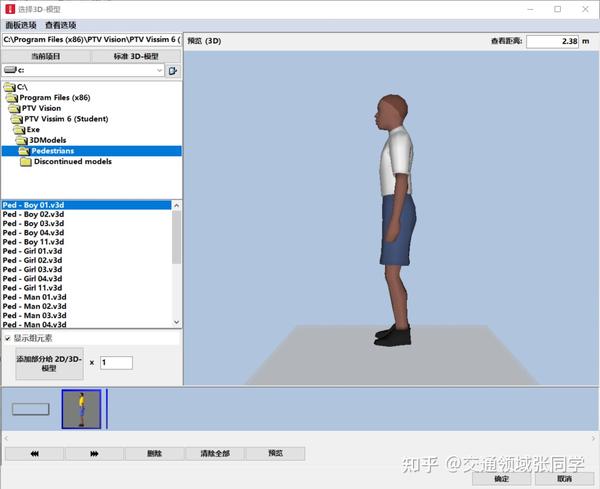Select Ped - Man 01.v3d file
Viewport: 600px width, 489px height.
pos(34,297)
